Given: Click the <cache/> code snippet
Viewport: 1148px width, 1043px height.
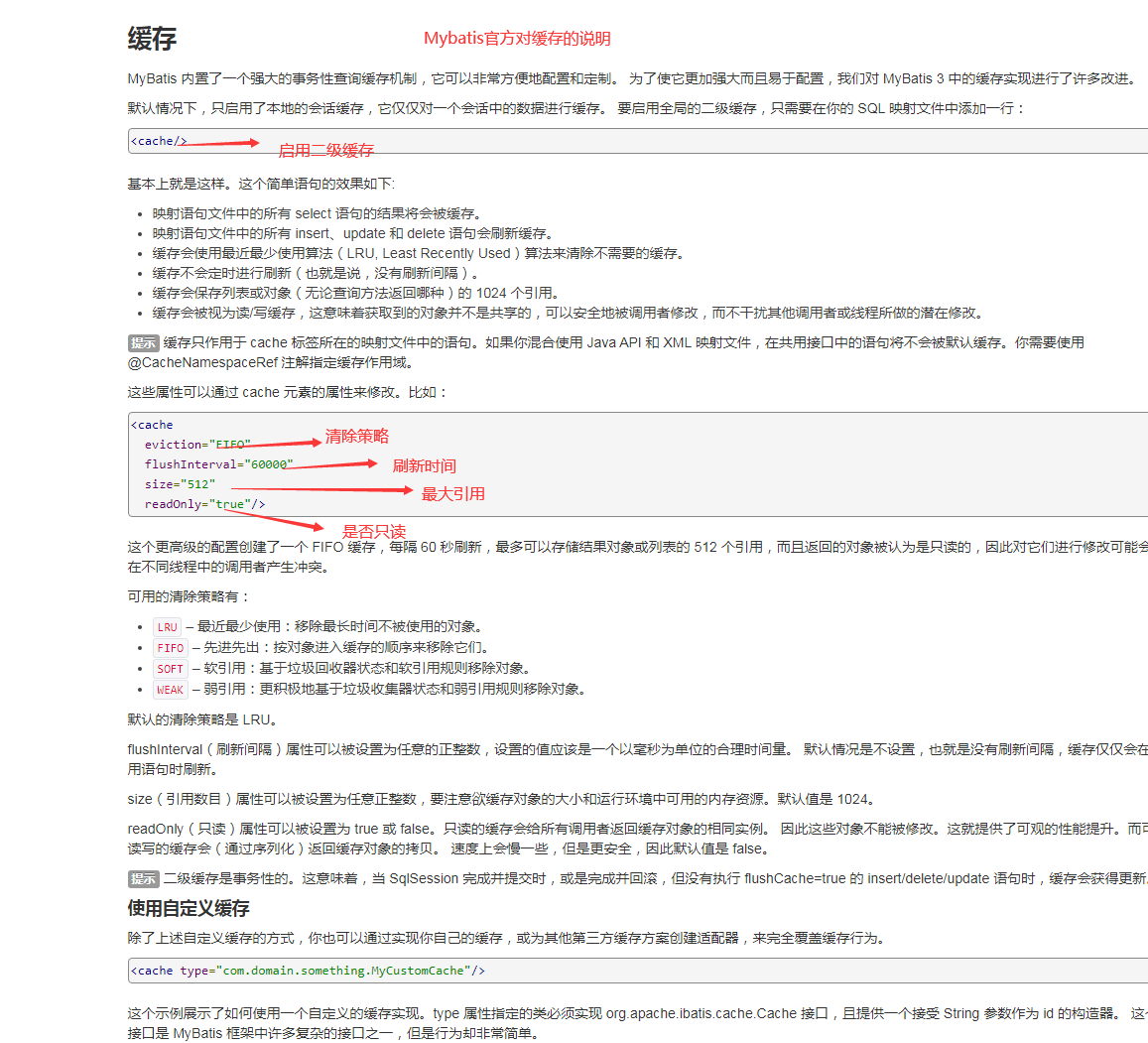Looking at the screenshot, I should click(x=159, y=141).
